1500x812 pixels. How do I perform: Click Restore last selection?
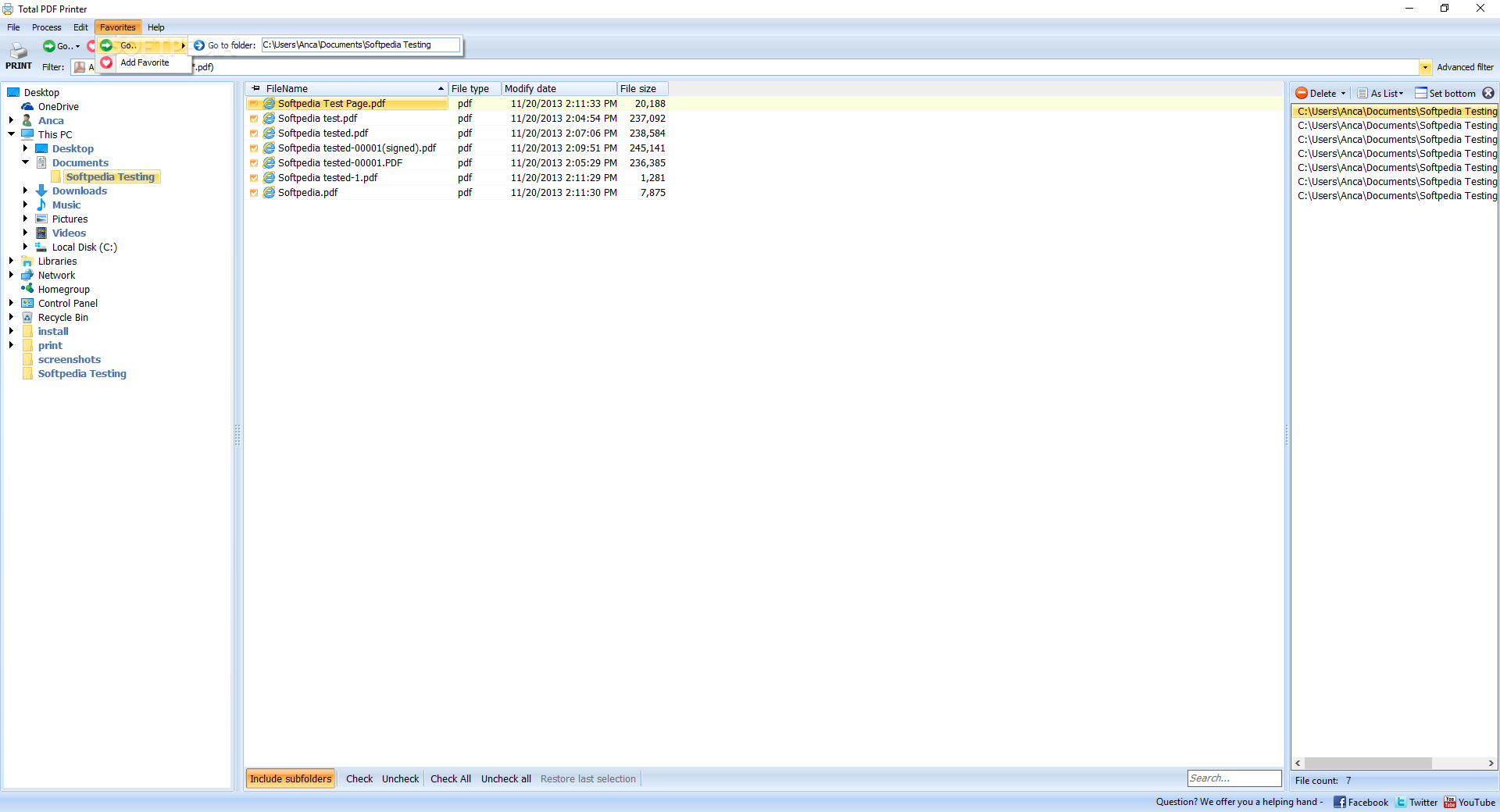click(588, 779)
